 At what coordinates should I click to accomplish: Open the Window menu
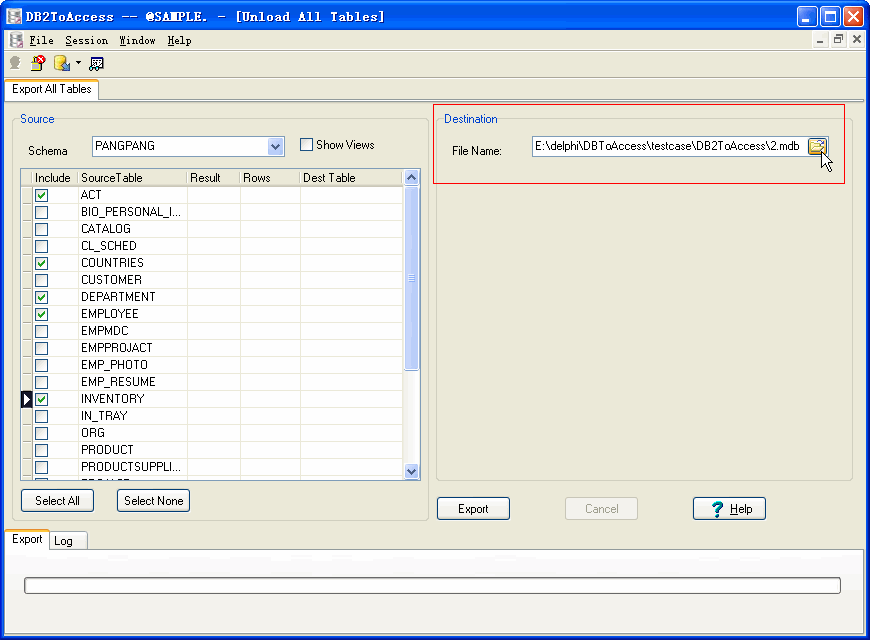click(138, 41)
